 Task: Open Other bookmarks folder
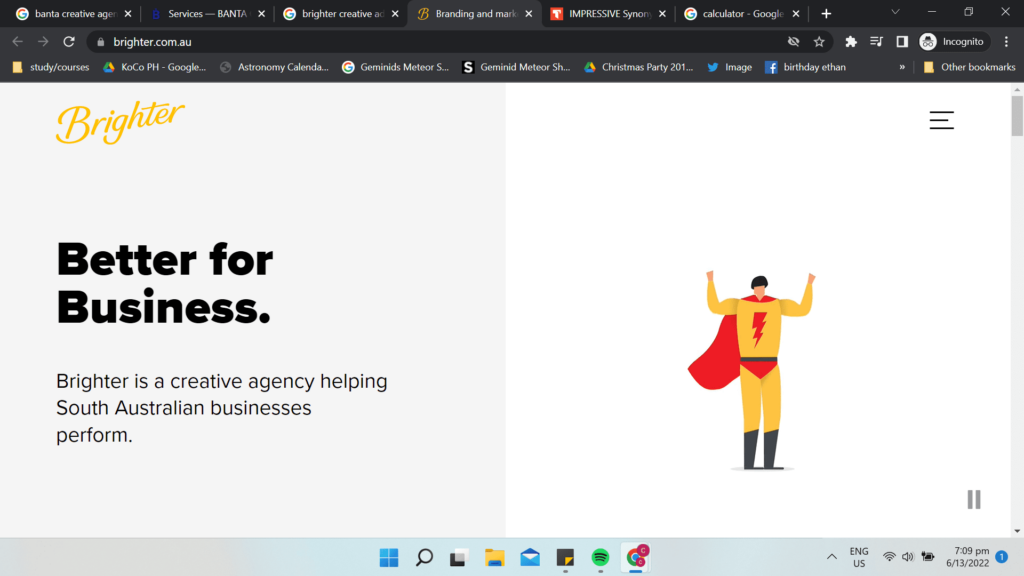(x=970, y=67)
